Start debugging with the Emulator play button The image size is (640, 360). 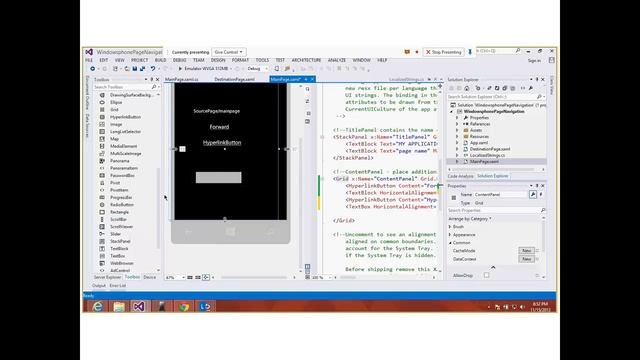(180, 69)
